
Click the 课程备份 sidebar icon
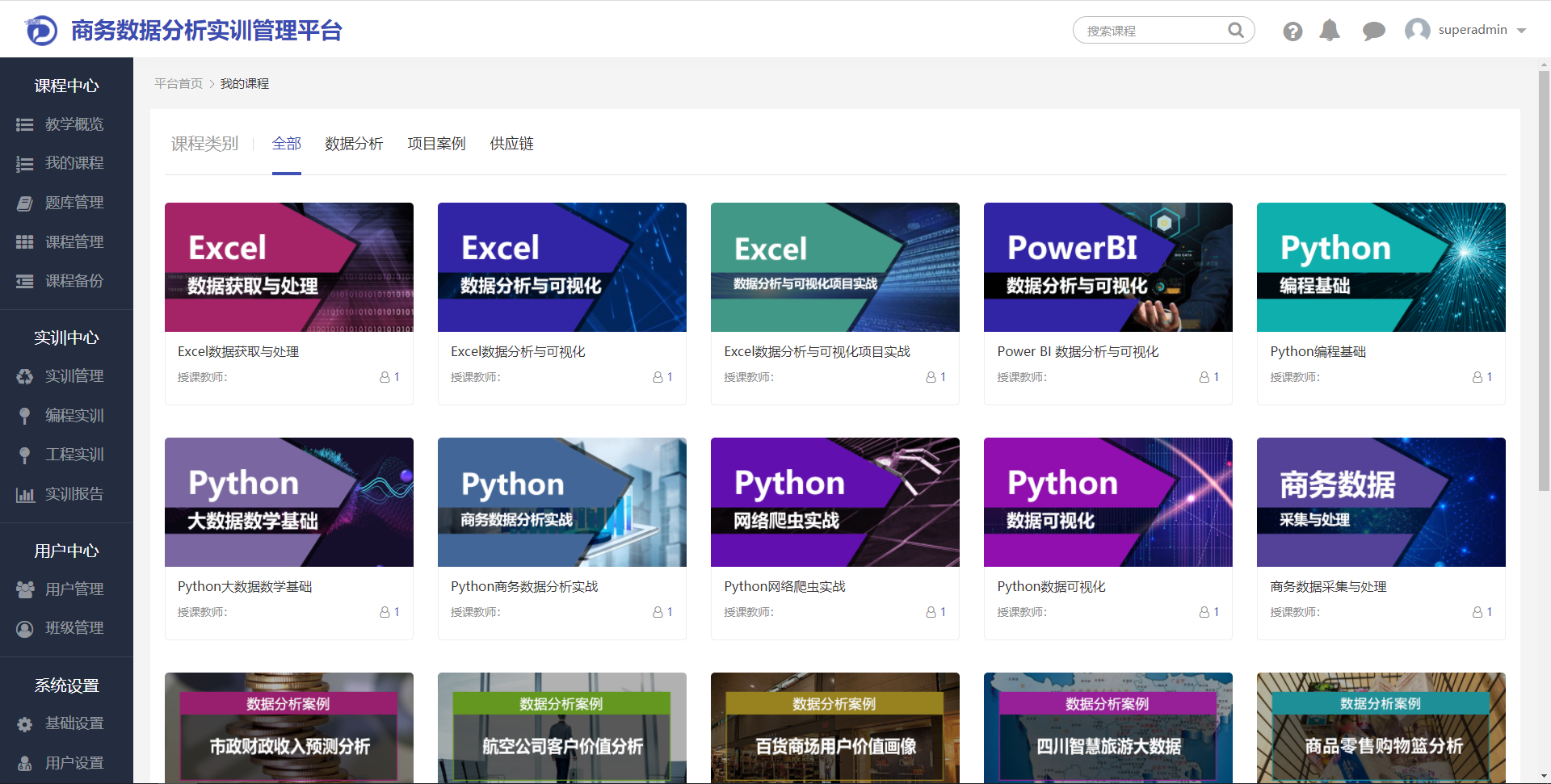(x=25, y=281)
